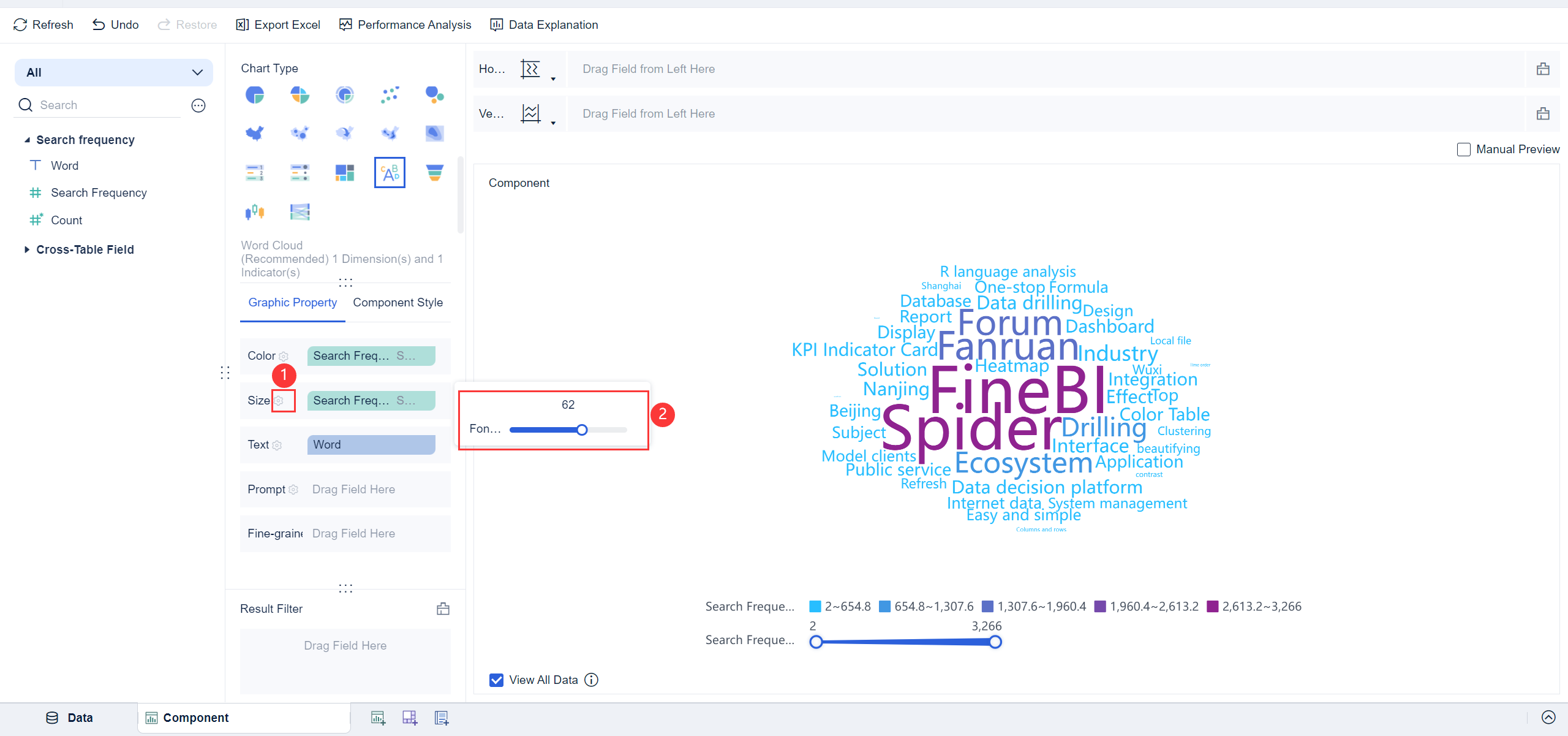Click the search input in the field panel
This screenshot has height=736, width=1568.
pos(98,105)
